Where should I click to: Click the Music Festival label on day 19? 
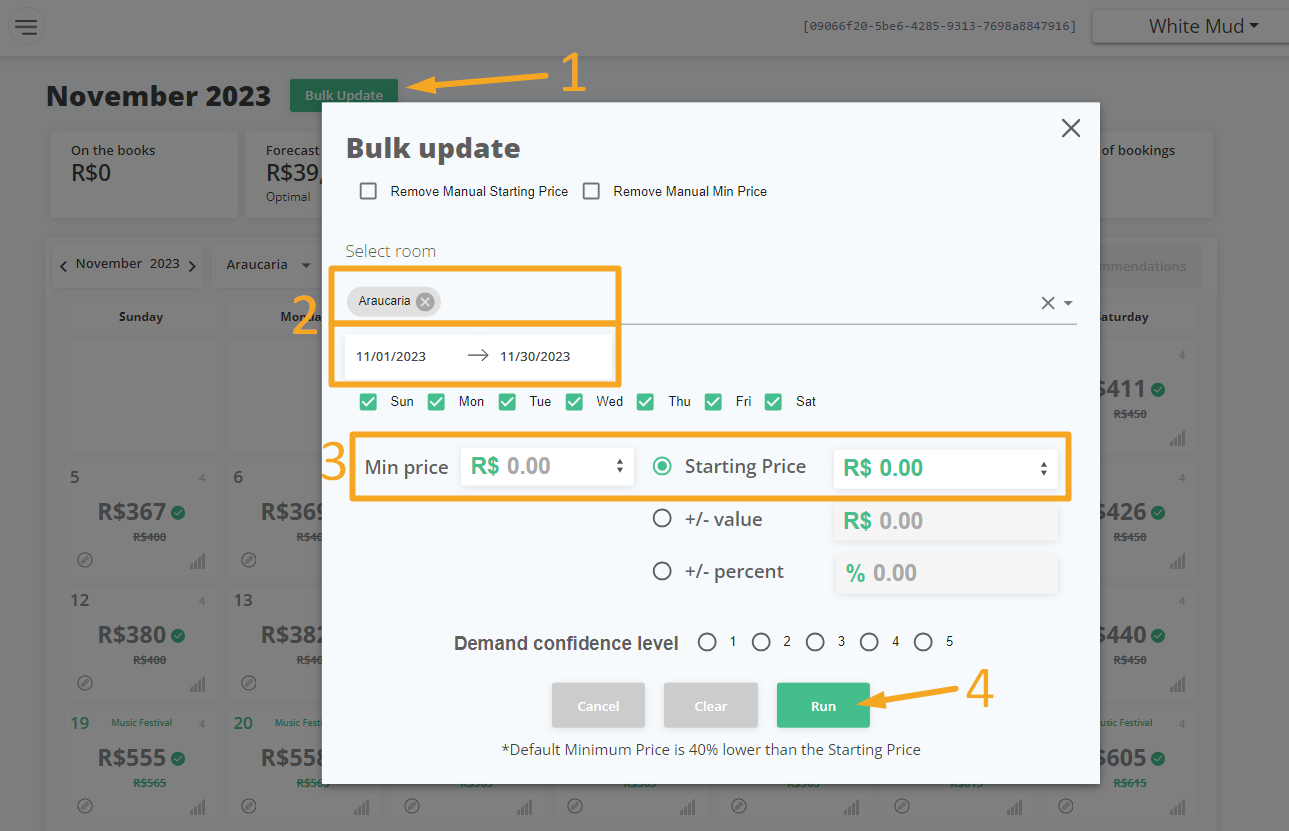click(x=142, y=722)
